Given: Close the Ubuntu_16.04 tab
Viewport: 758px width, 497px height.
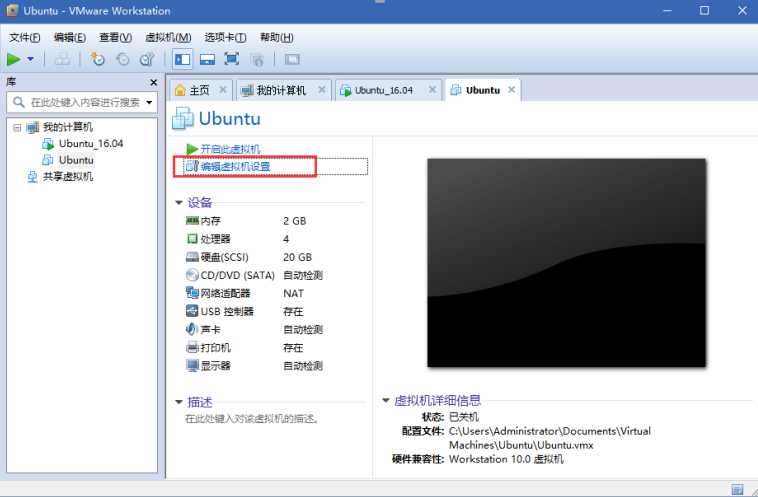Looking at the screenshot, I should tap(433, 89).
